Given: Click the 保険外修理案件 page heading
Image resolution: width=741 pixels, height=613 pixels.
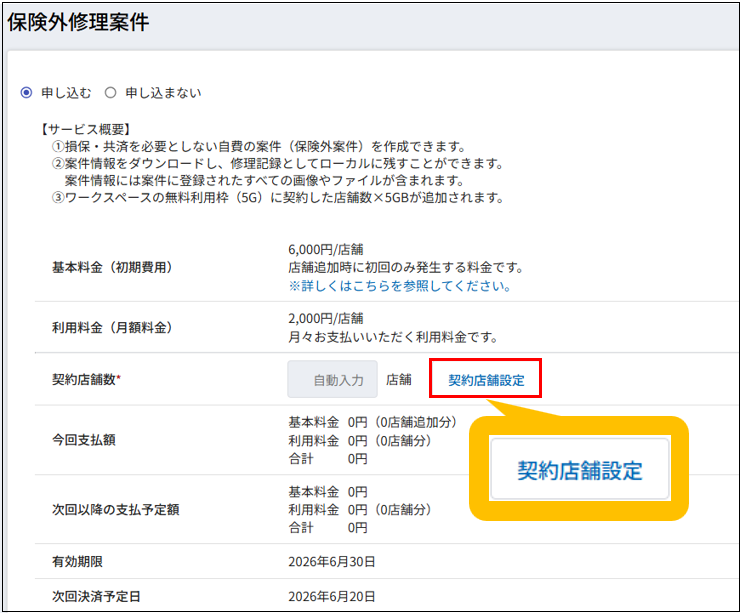Looking at the screenshot, I should pyautogui.click(x=78, y=23).
